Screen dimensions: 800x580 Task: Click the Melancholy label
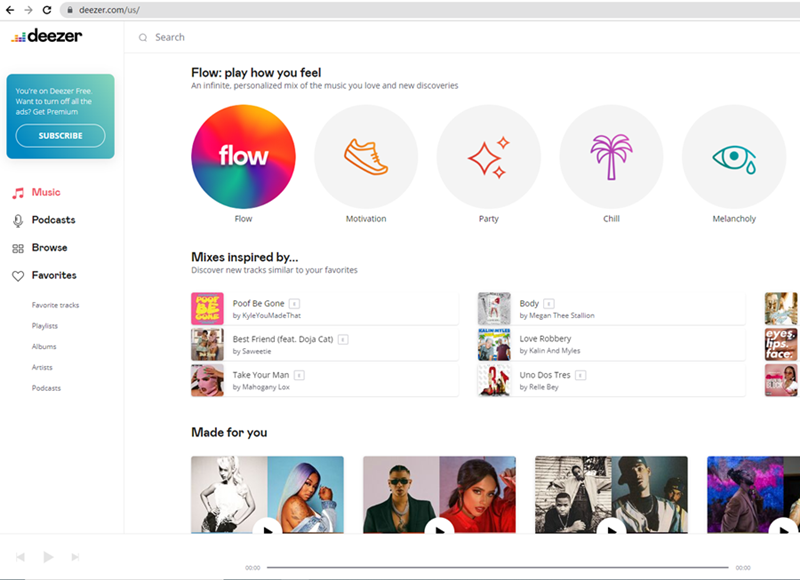734,219
